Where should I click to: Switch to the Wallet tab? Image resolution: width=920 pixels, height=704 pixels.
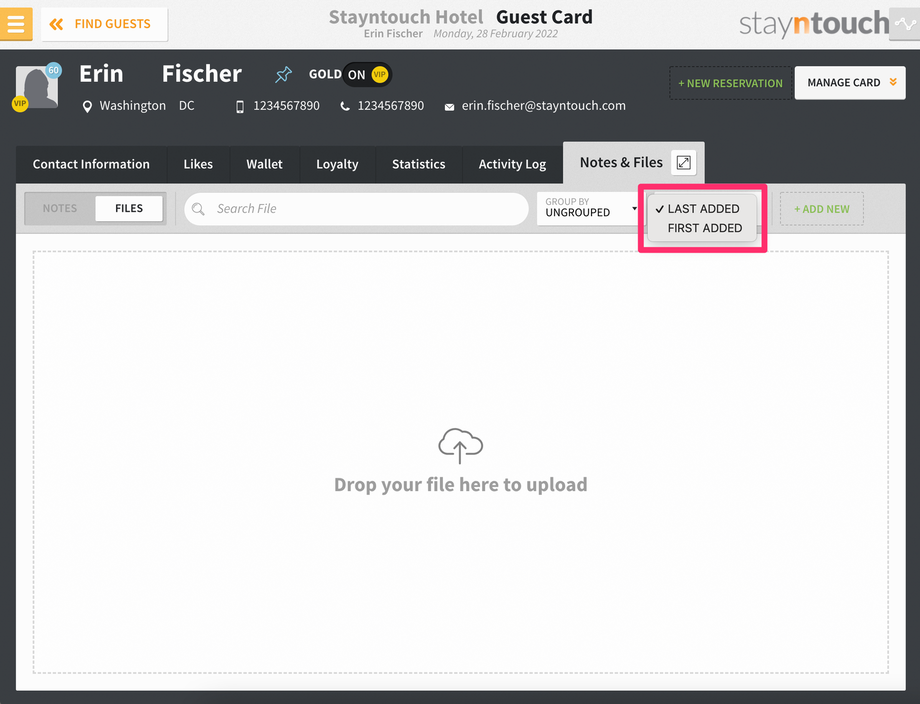coord(264,164)
